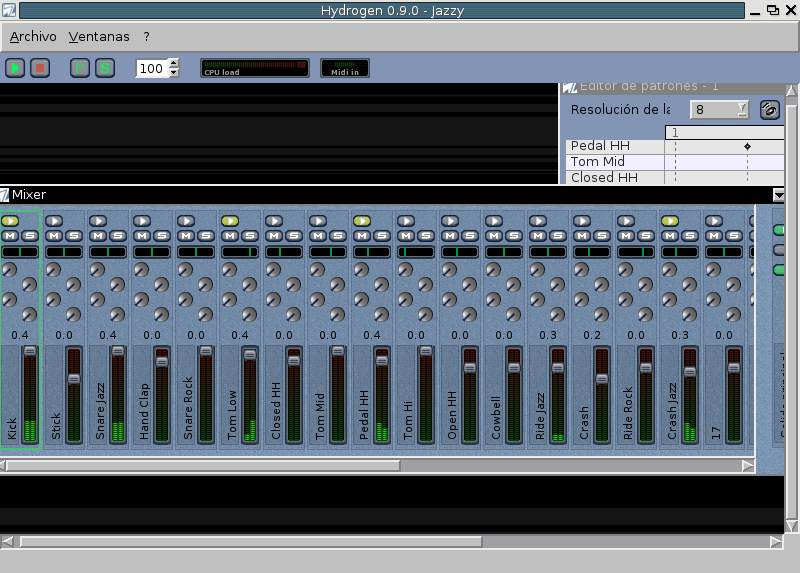
Task: Select the Tom Mid row in pattern editor
Action: pos(615,162)
